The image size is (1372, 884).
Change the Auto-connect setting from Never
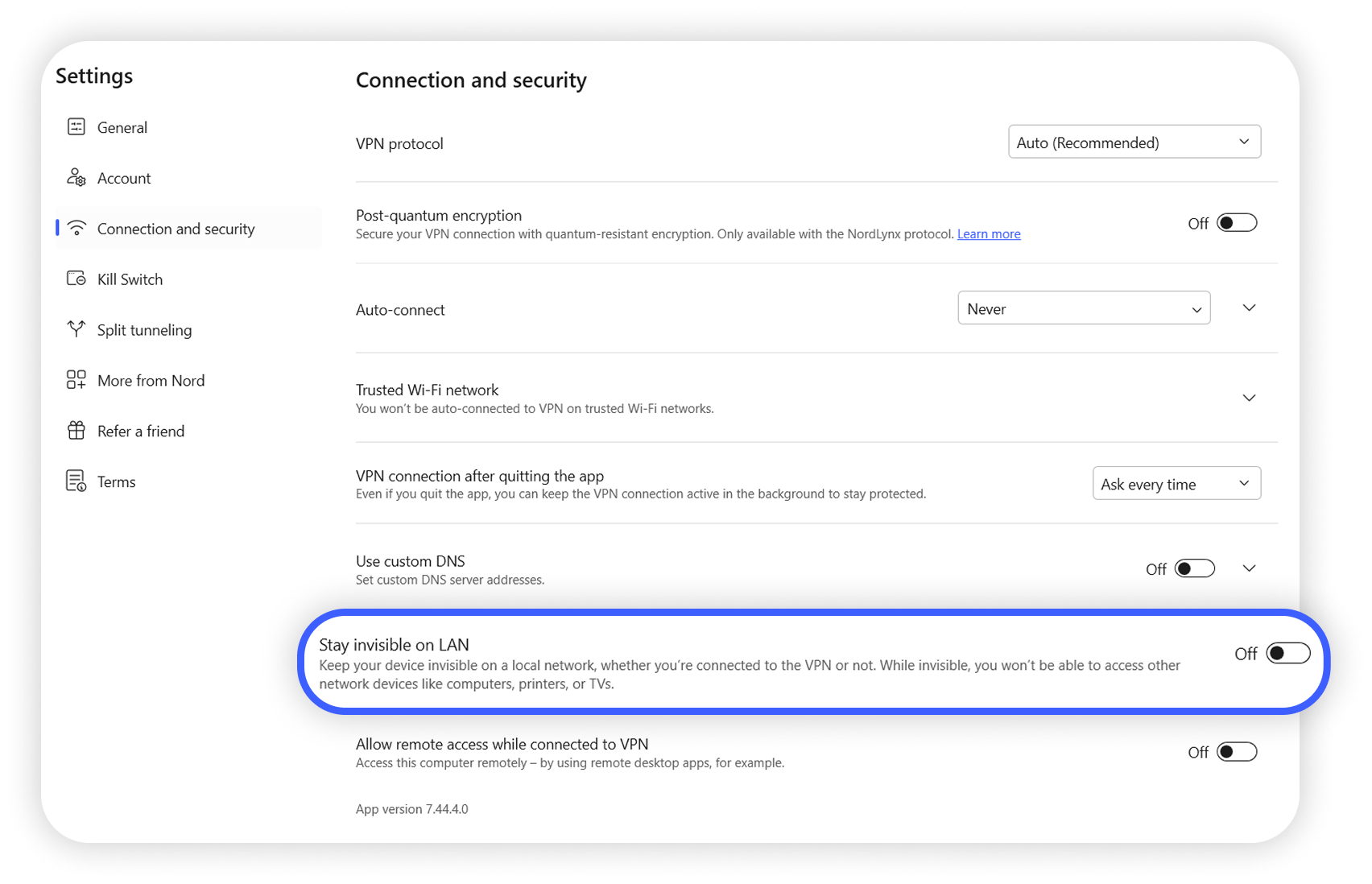point(1083,308)
